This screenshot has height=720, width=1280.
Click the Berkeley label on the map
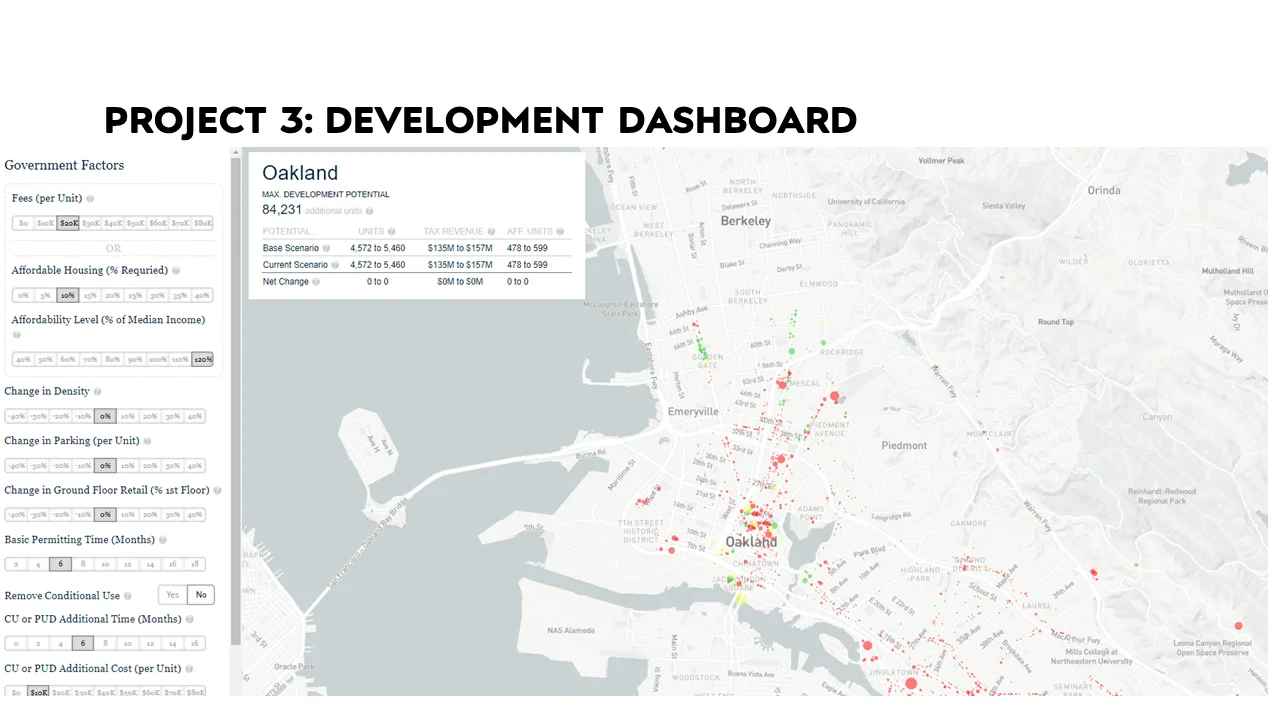click(x=746, y=221)
